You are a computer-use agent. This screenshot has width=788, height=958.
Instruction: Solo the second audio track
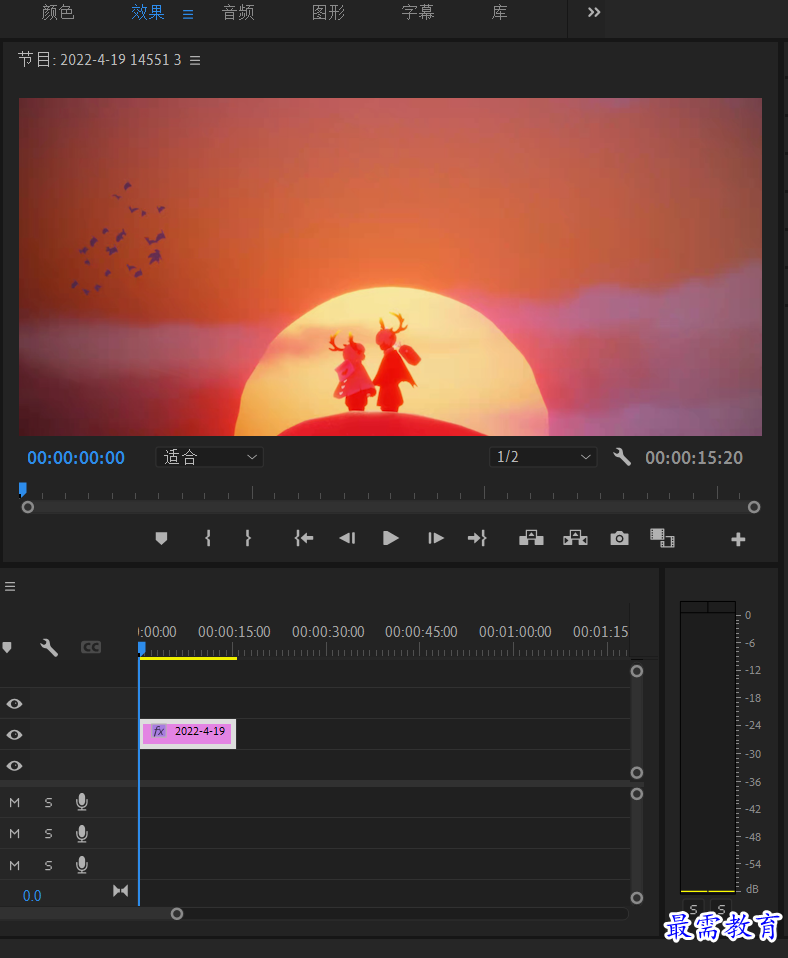[x=48, y=834]
